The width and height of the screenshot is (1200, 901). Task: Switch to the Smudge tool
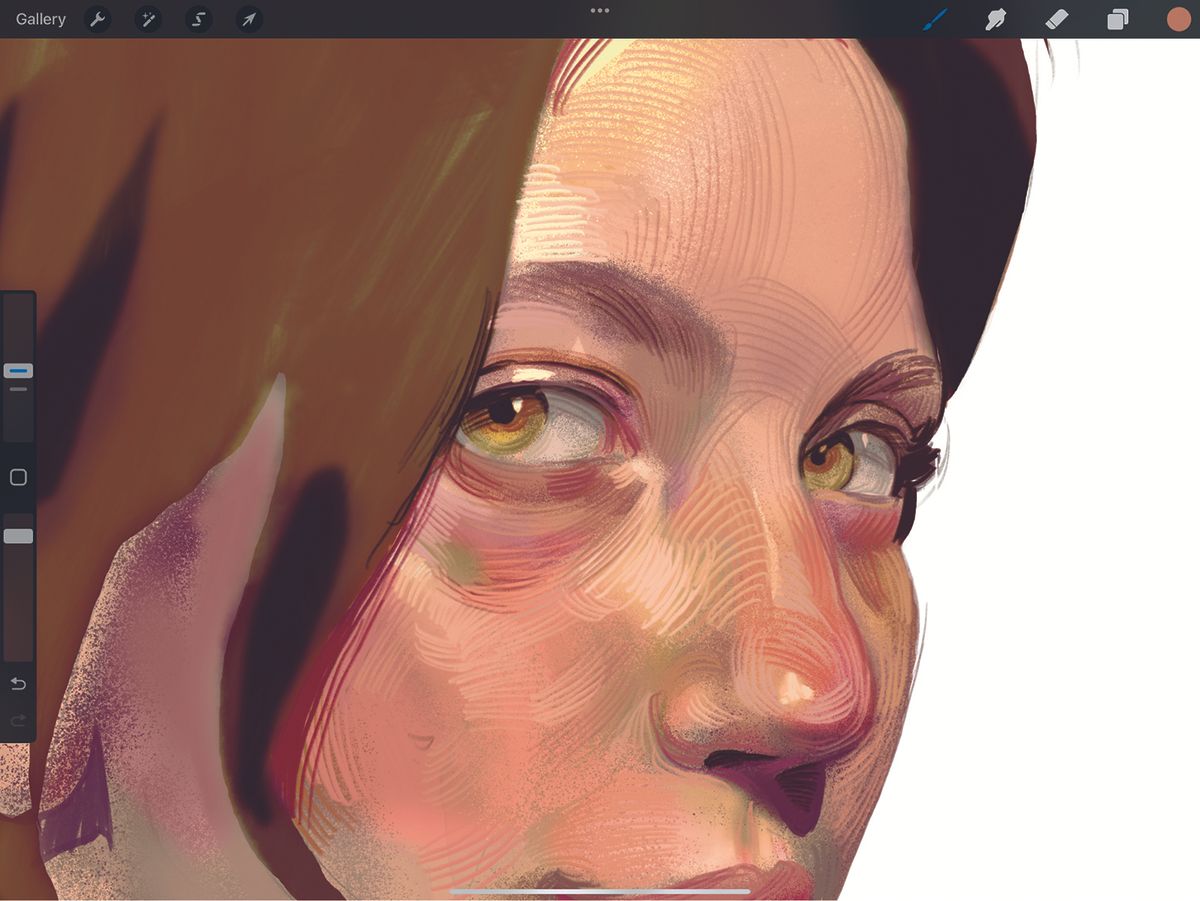pyautogui.click(x=996, y=19)
